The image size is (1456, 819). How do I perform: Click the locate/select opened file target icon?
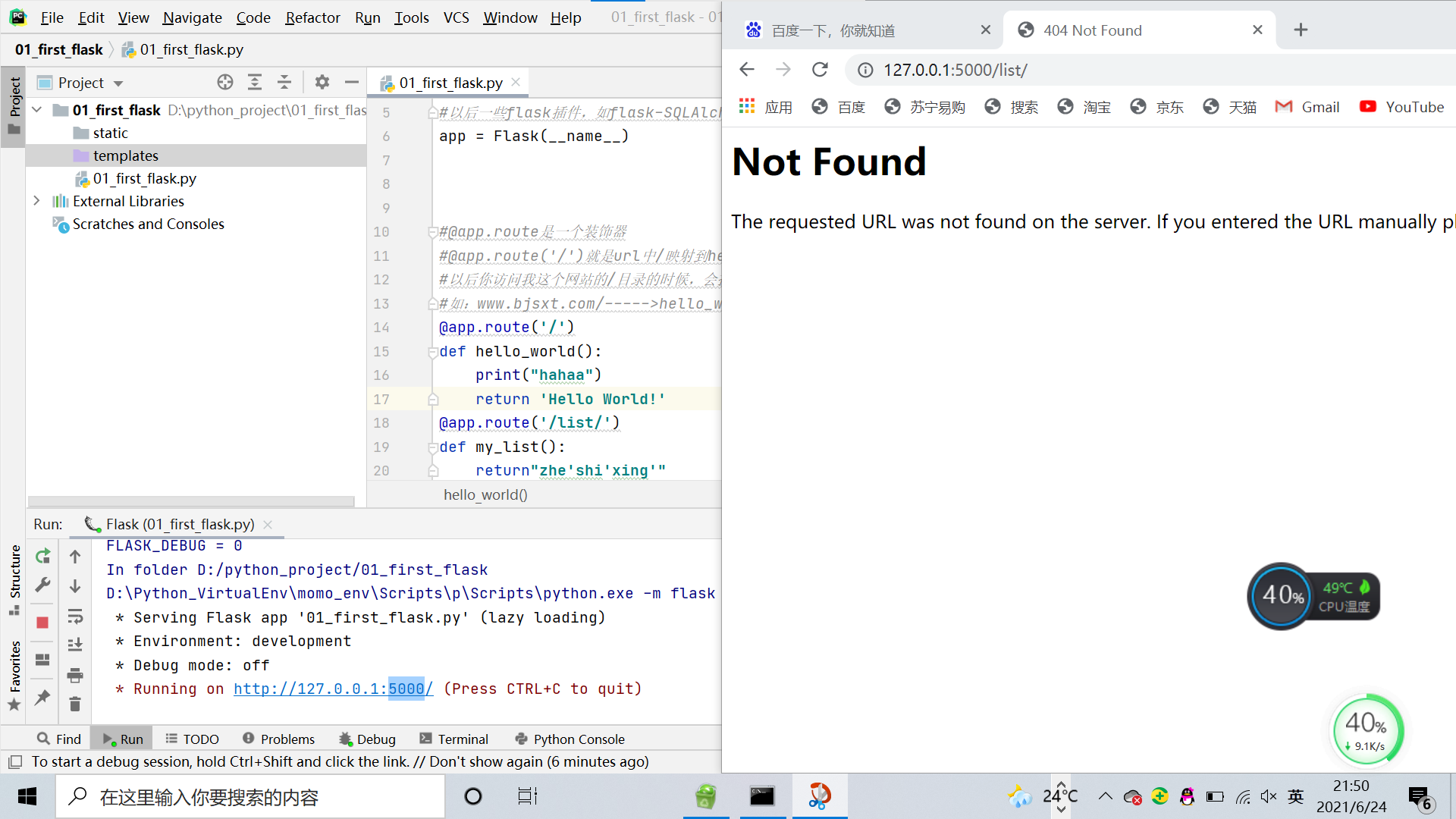pos(225,82)
